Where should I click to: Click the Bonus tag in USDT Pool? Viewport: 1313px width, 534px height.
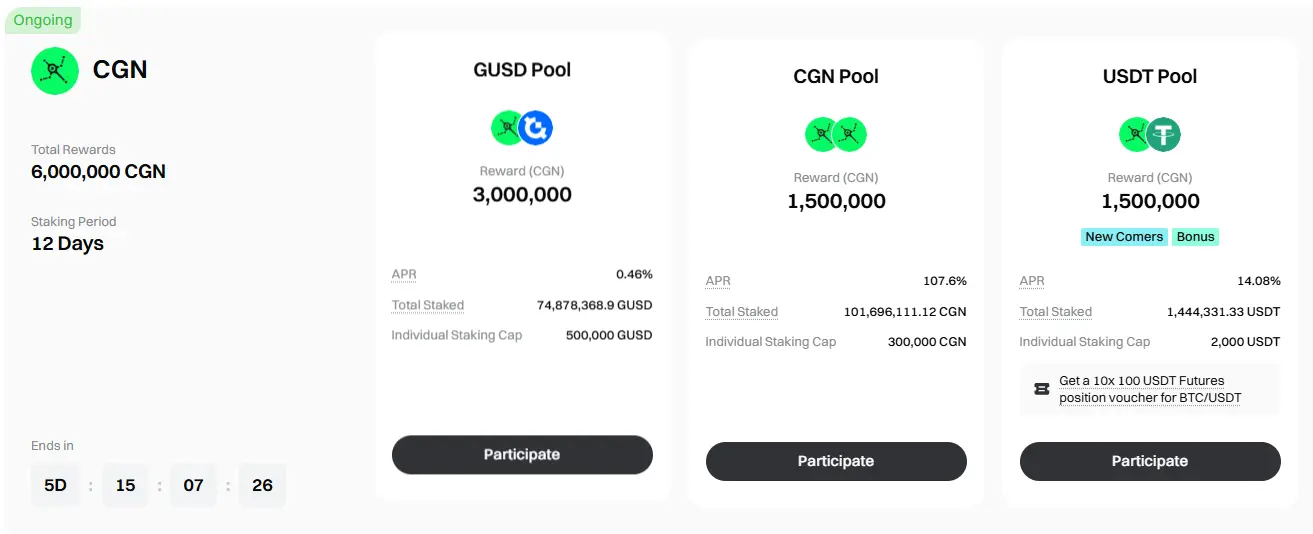click(x=1195, y=237)
